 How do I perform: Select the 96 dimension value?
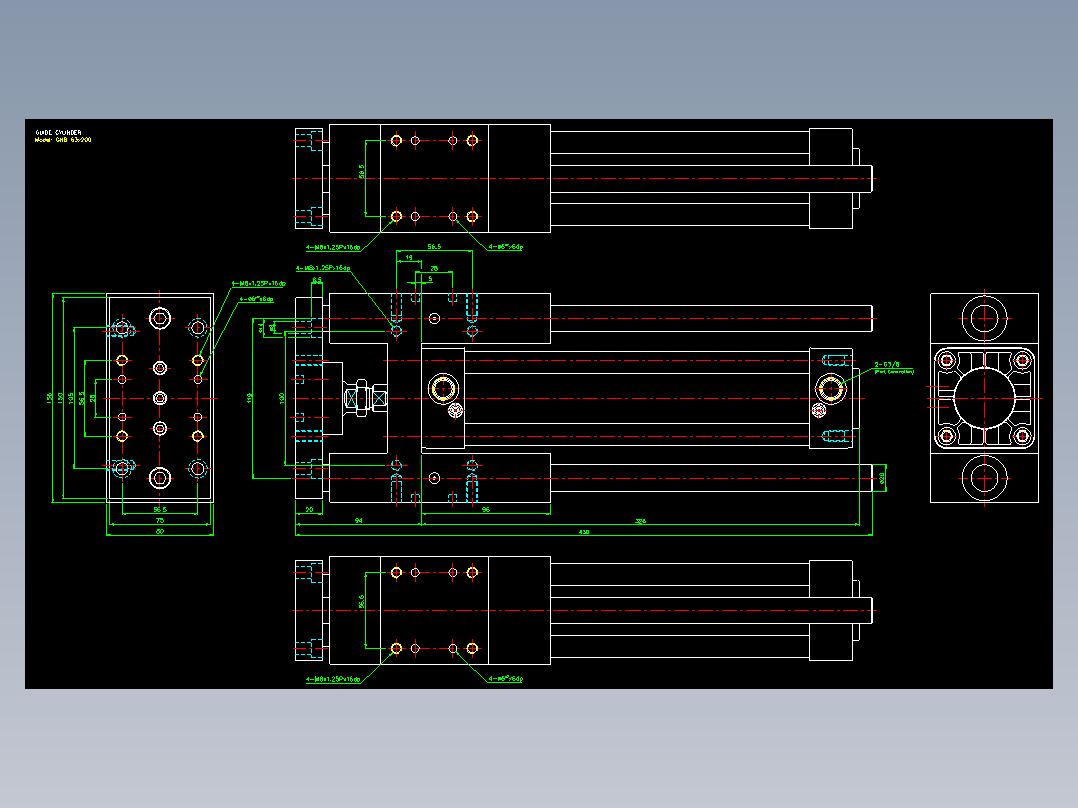point(485,510)
